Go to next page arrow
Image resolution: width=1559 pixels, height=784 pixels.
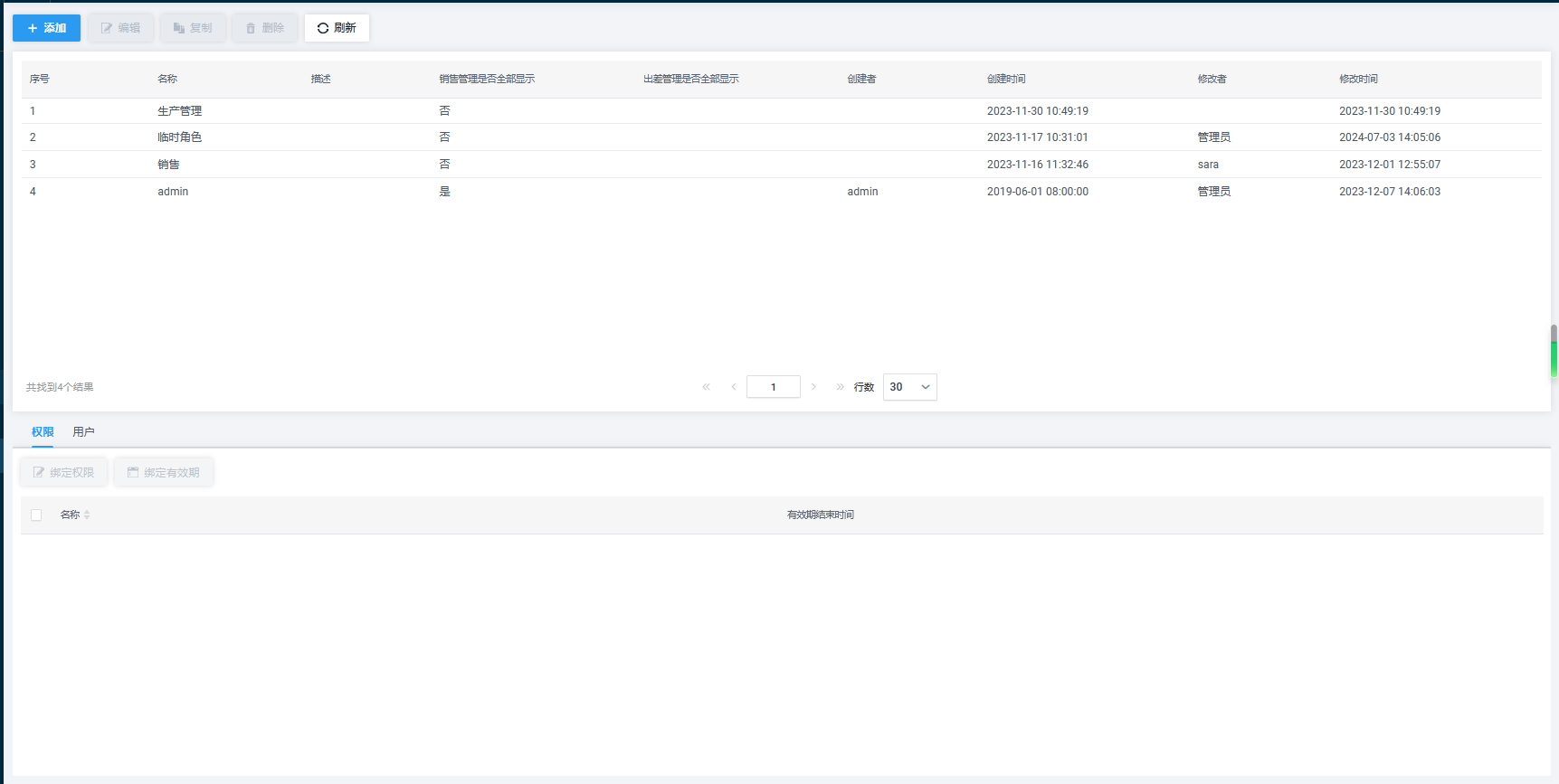point(813,387)
